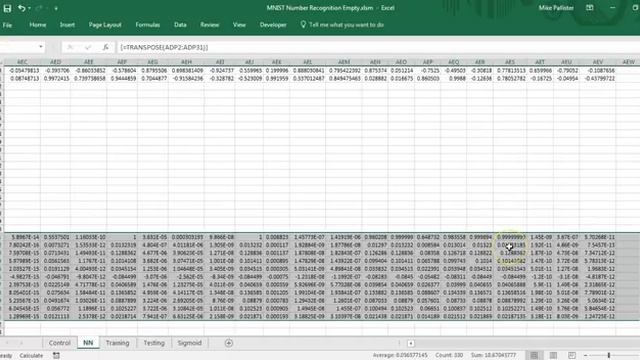Open the Undo history dropdown arrow
This screenshot has height=360, width=640.
(x=29, y=8)
